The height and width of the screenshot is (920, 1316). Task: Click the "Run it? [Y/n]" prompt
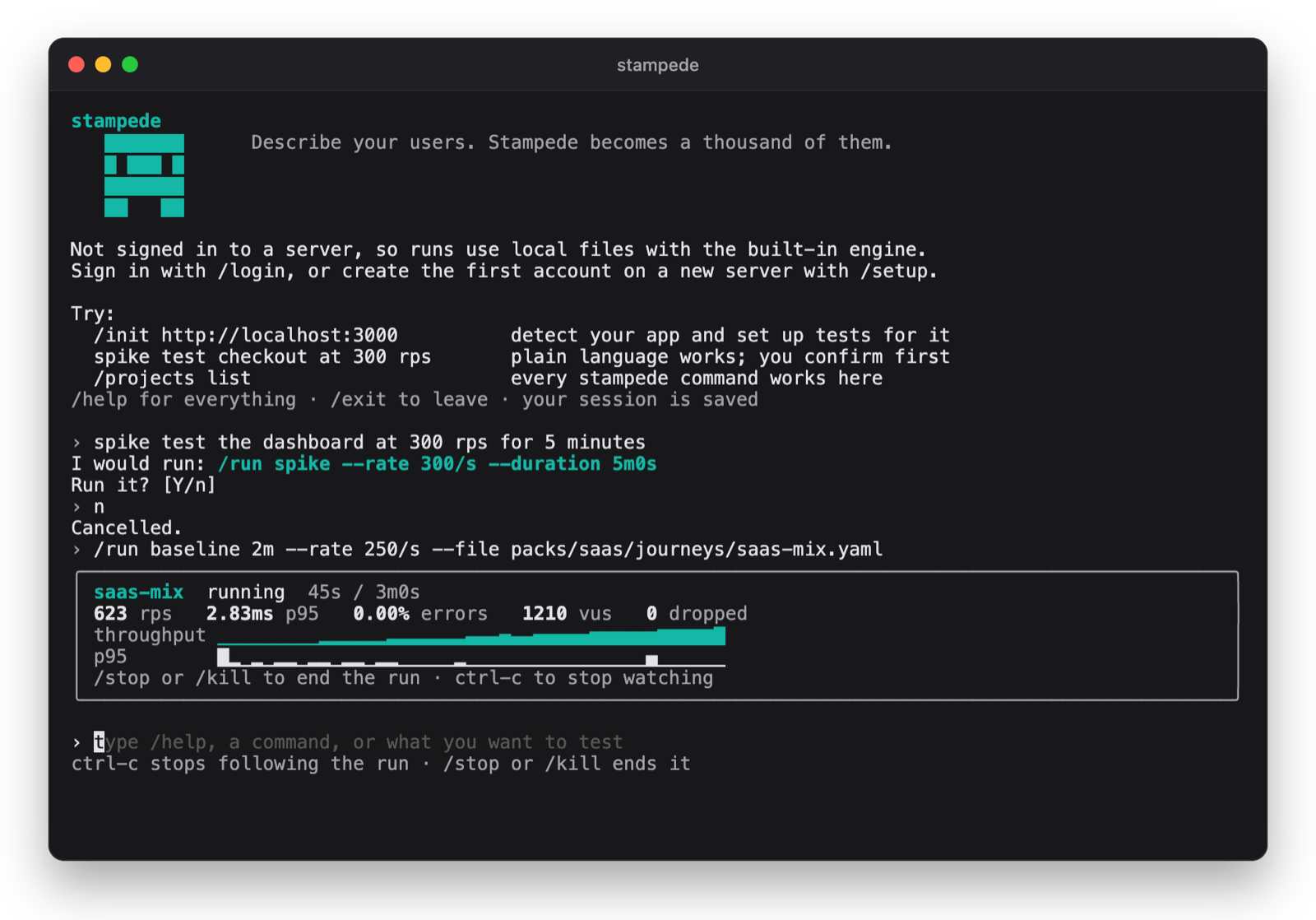pyautogui.click(x=143, y=486)
